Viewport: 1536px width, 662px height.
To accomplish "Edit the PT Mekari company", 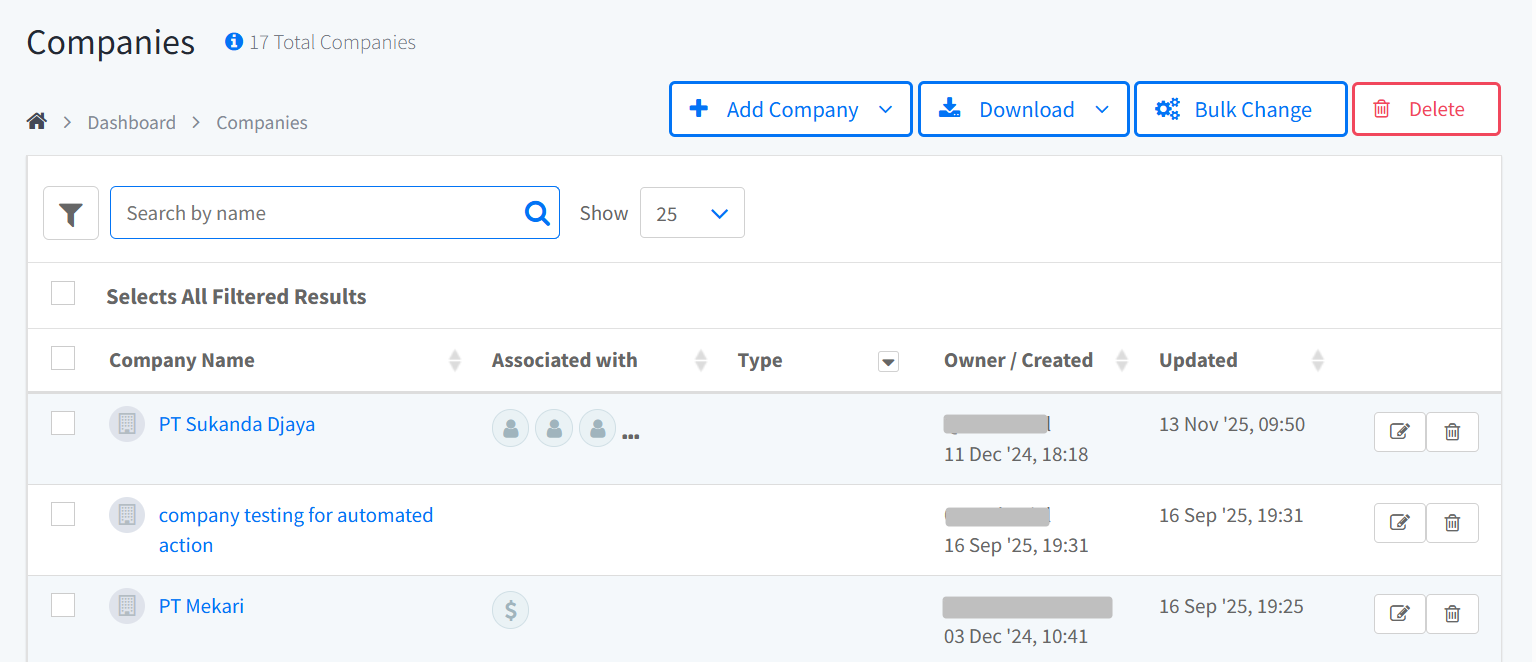I will tap(1399, 614).
